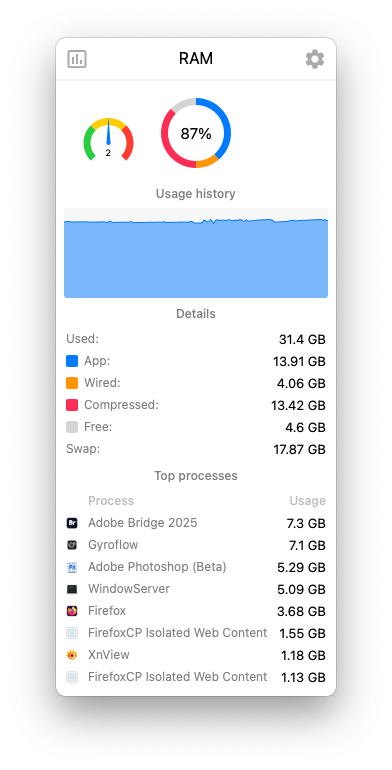Select the Adobe Bridge 2025 icon

pyautogui.click(x=72, y=523)
